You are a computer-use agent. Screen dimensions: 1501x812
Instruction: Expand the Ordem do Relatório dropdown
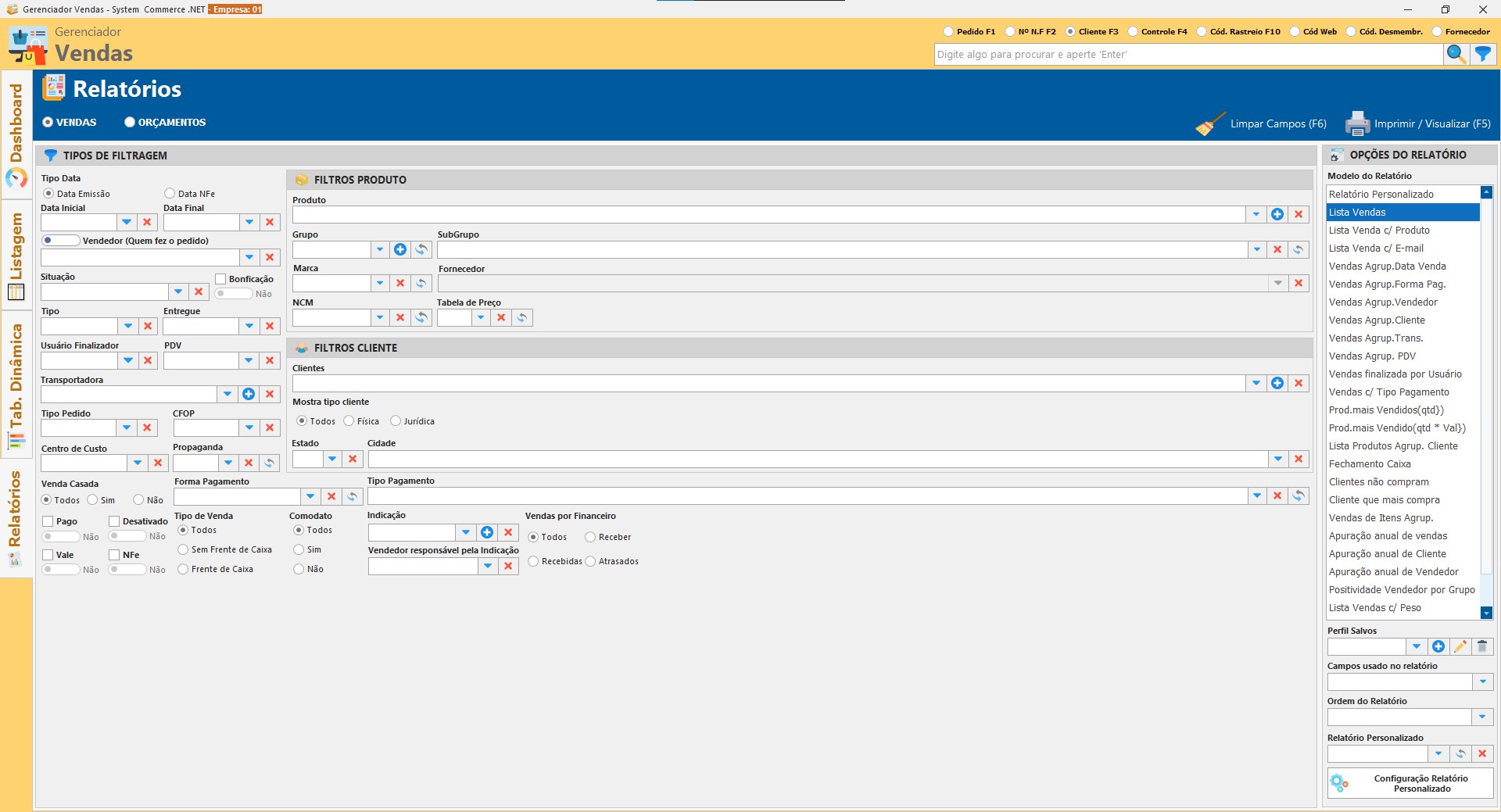[x=1482, y=717]
